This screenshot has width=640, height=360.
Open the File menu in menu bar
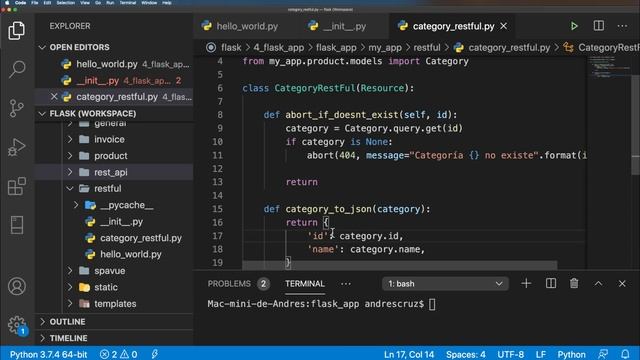[35, 3]
